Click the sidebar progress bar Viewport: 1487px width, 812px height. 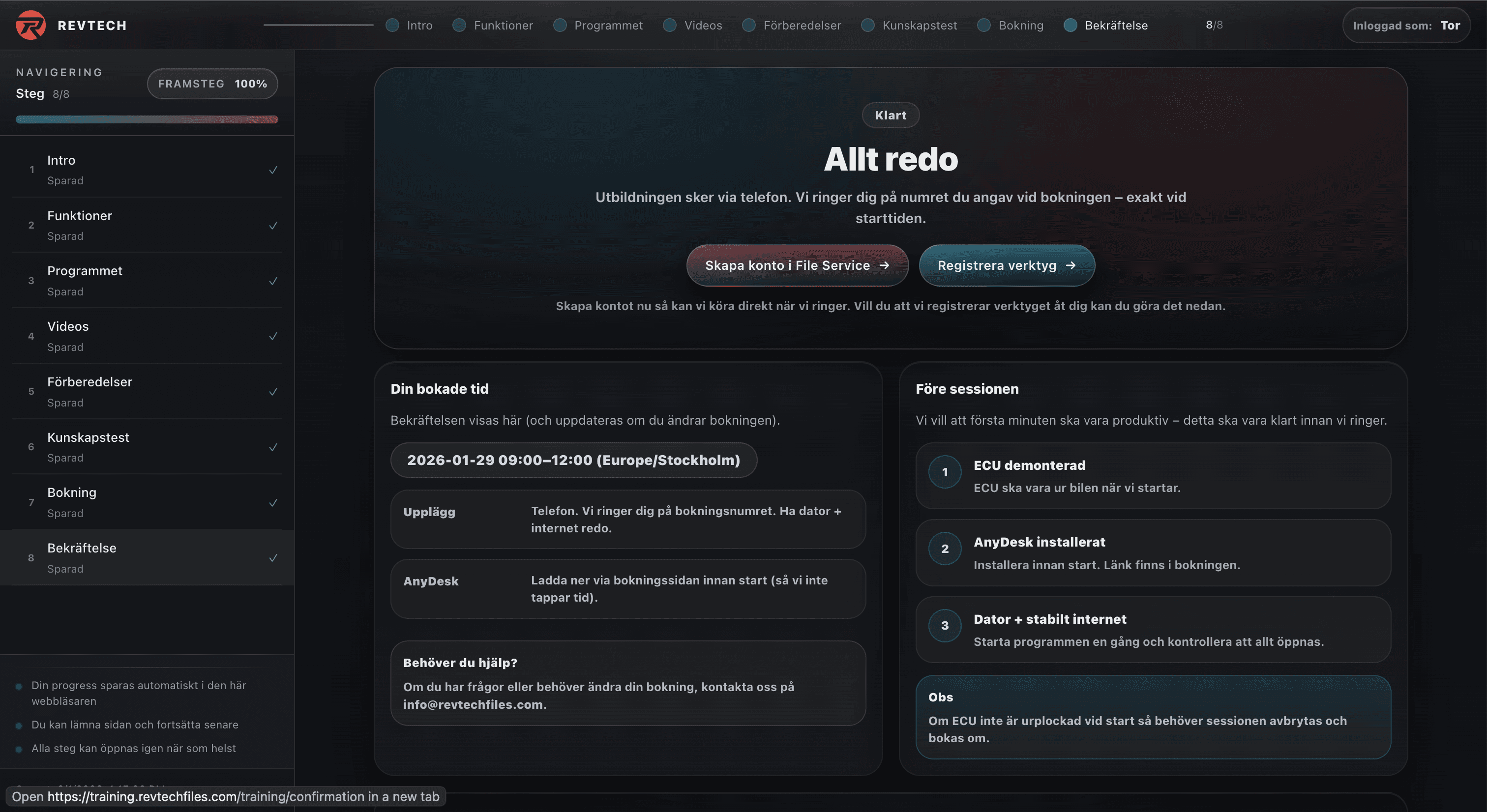coord(147,119)
